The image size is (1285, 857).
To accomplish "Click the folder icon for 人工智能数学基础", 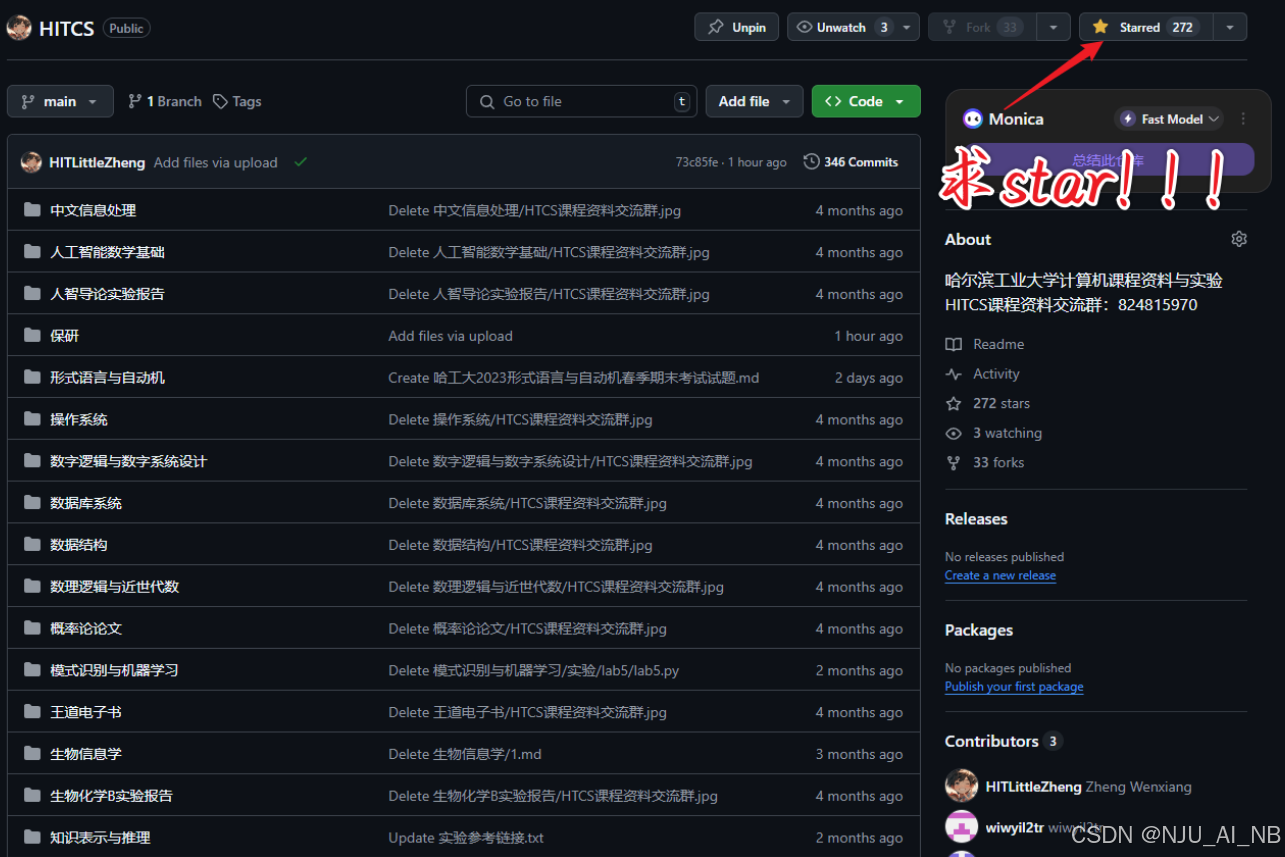I will click(32, 252).
